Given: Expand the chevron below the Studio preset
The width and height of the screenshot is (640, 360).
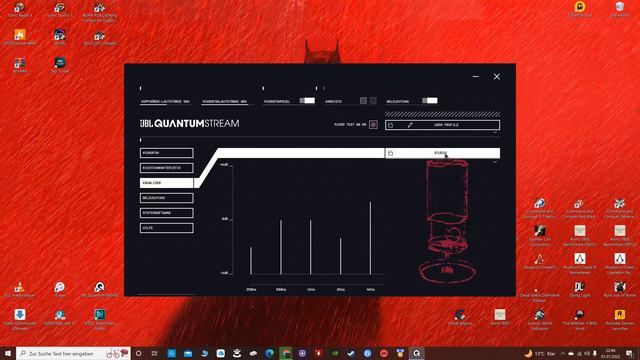Looking at the screenshot, I should pyautogui.click(x=495, y=162).
